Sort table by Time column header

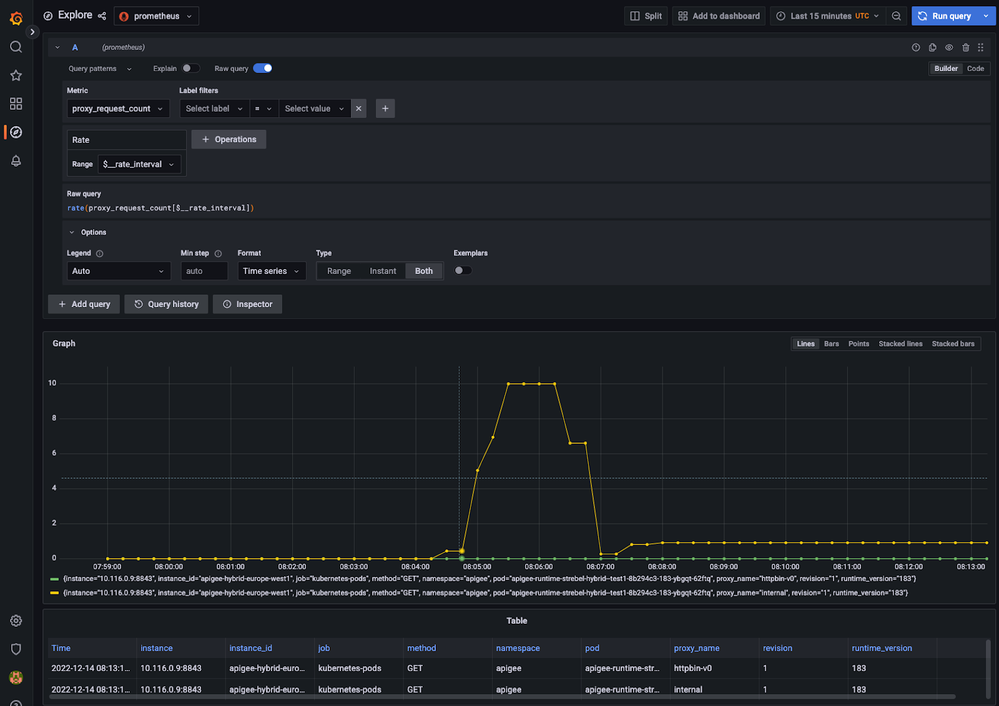(61, 648)
